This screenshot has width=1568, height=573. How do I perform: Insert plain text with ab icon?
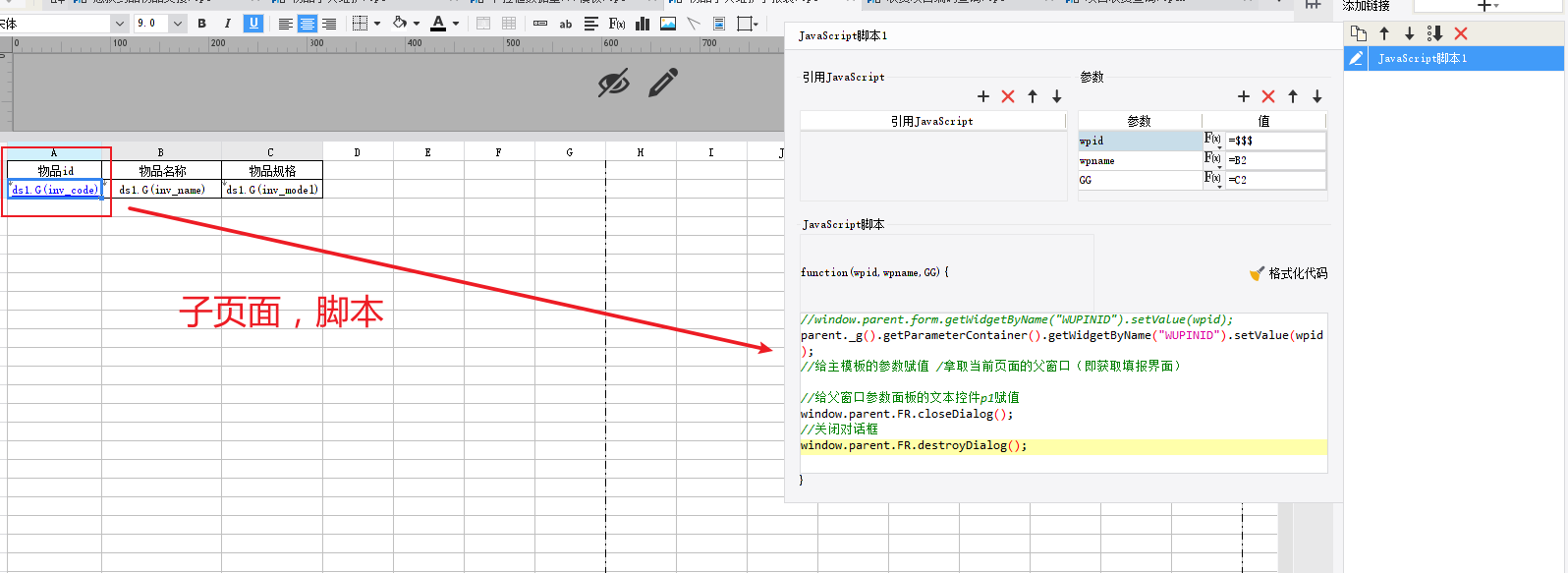pyautogui.click(x=566, y=24)
